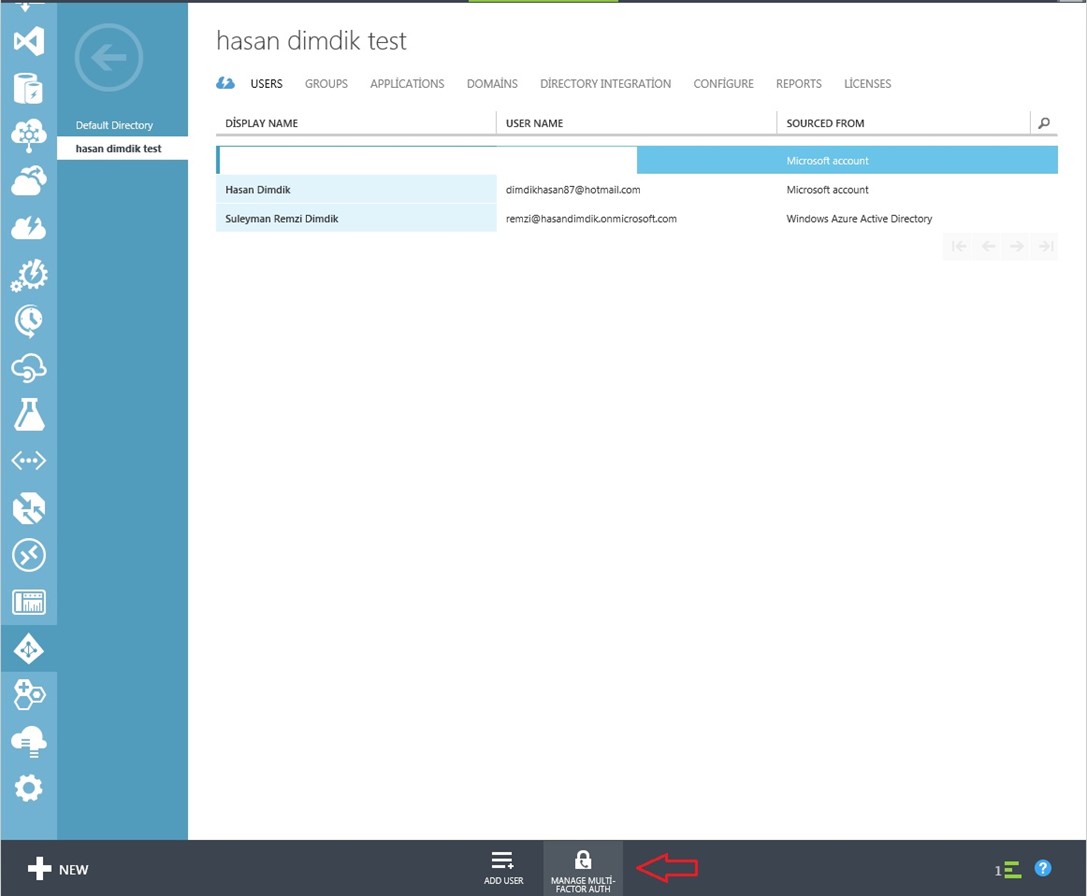Open the settings gear sidebar icon

click(x=28, y=789)
